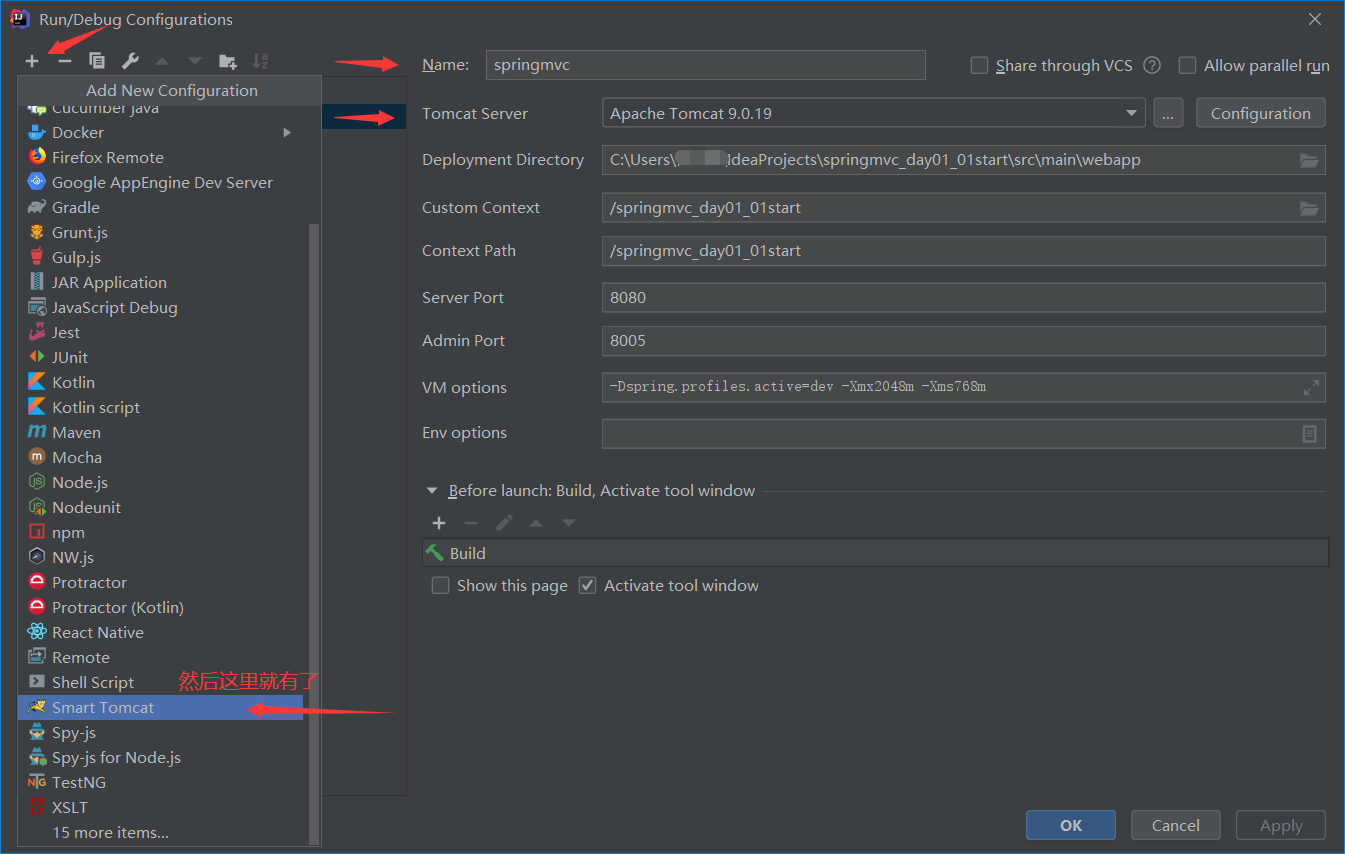Click the Smart Tomcat cat icon
This screenshot has height=854, width=1345.
click(x=37, y=707)
